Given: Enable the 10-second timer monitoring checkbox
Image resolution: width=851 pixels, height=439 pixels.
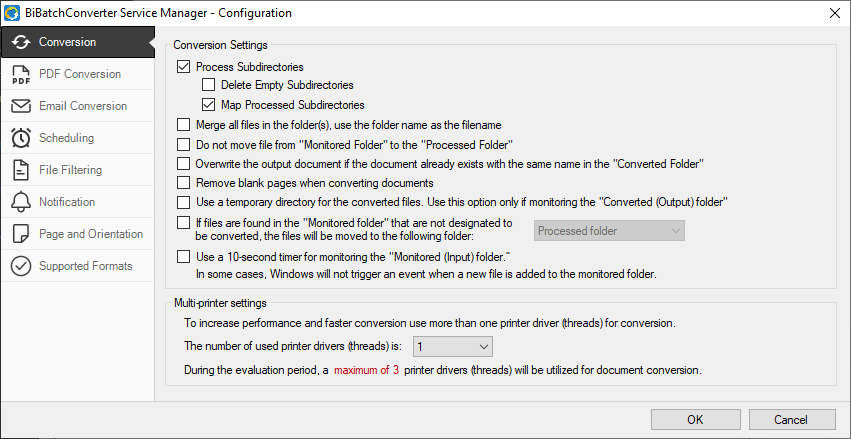Looking at the screenshot, I should [184, 256].
